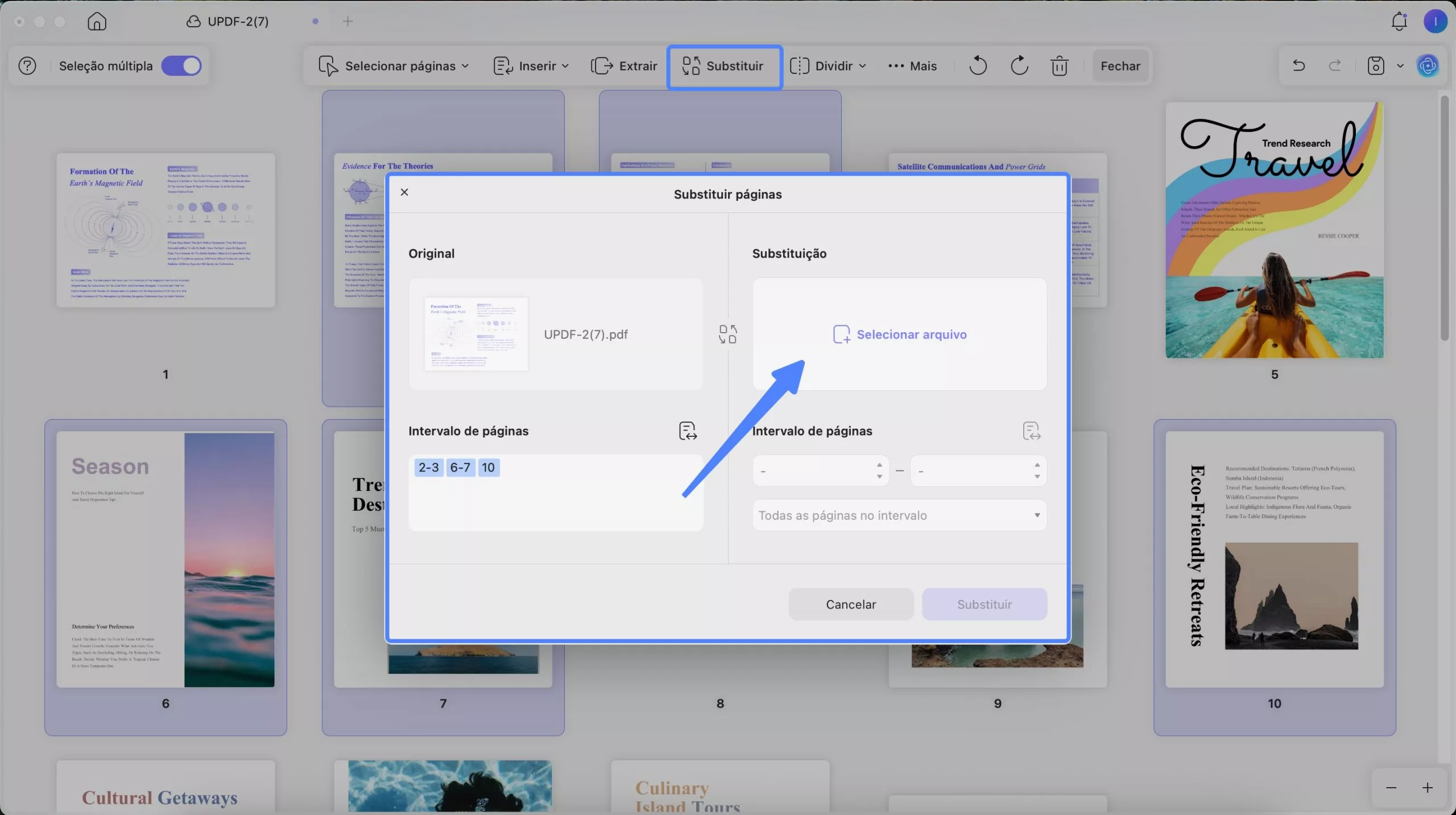1456x815 pixels.
Task: Select page 10 Eco-Friendly Retreats thumbnail
Action: coord(1275,560)
